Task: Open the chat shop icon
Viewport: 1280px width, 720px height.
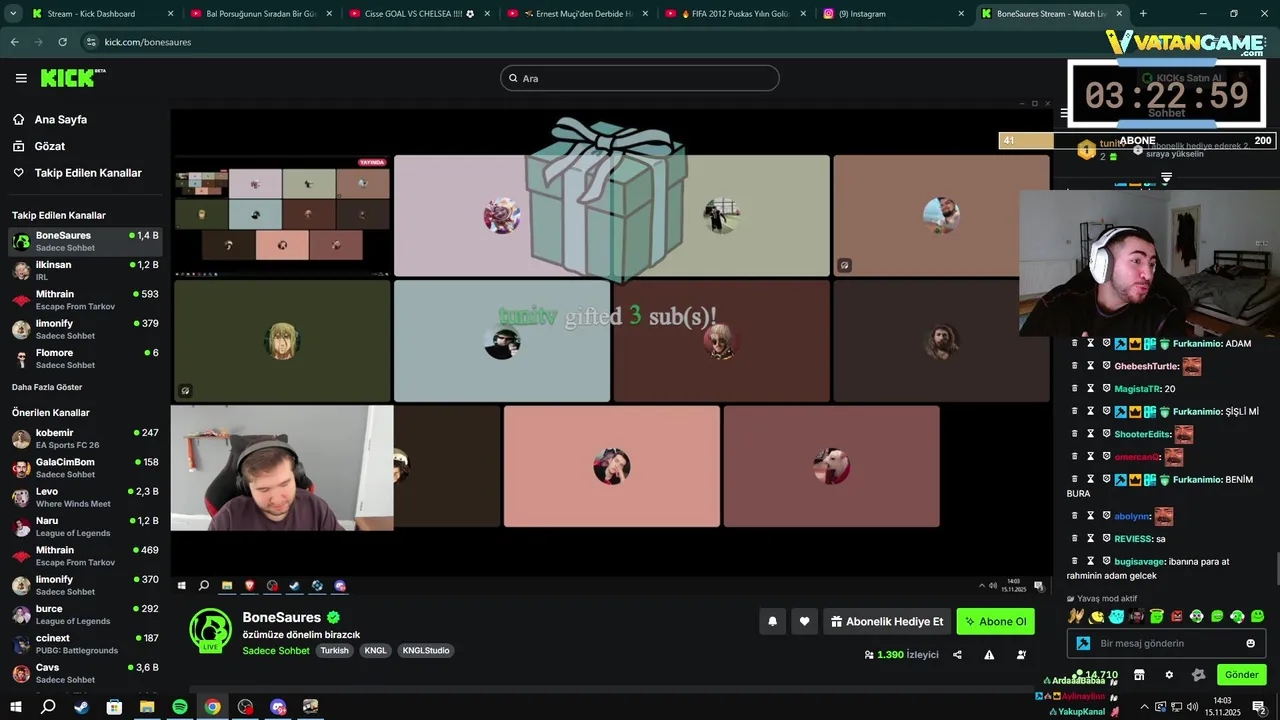Action: (1139, 675)
